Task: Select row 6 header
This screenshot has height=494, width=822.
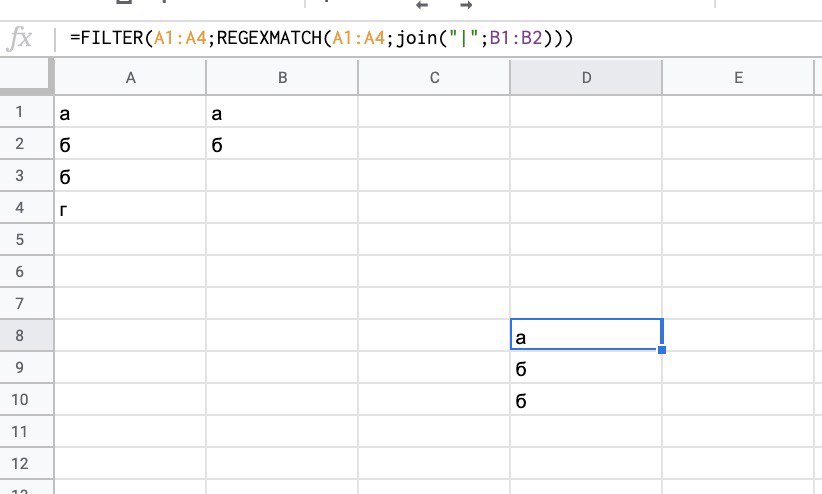Action: pyautogui.click(x=27, y=272)
